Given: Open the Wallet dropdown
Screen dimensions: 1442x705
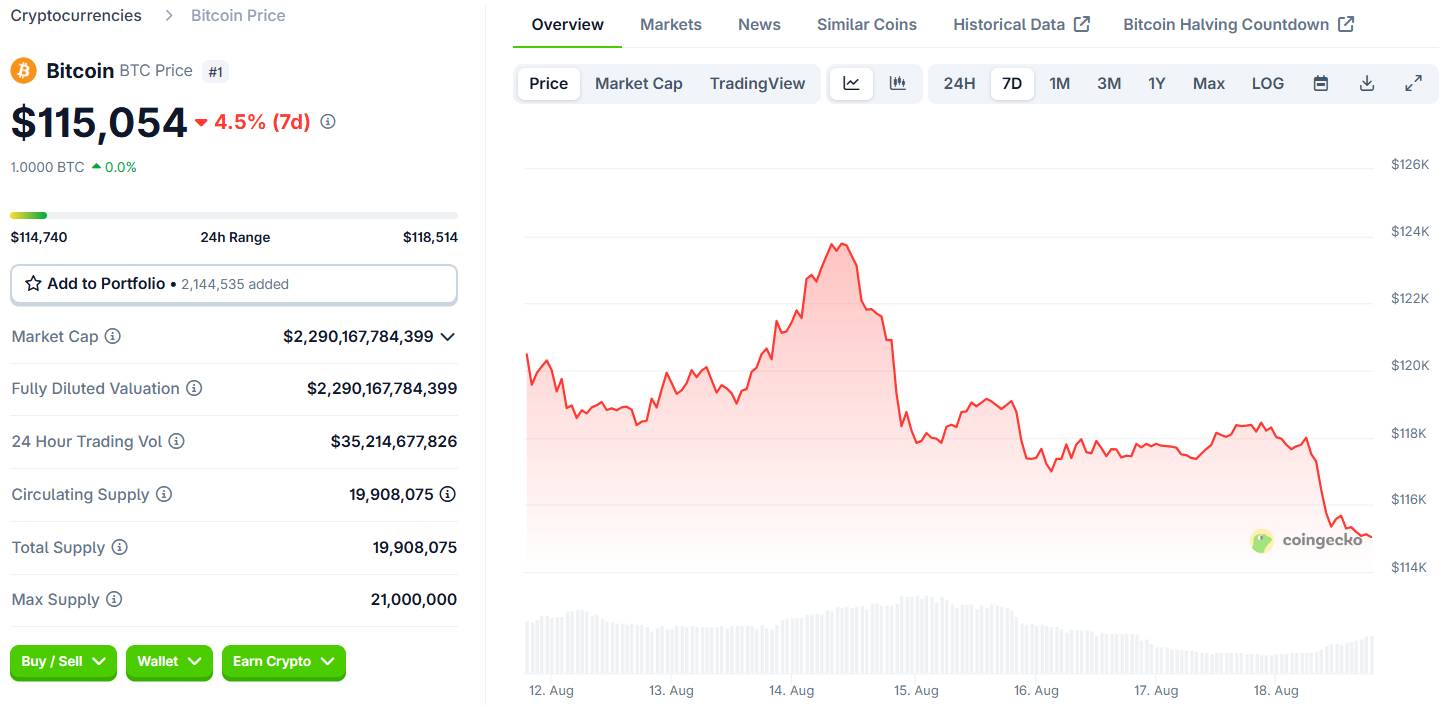Looking at the screenshot, I should 169,662.
